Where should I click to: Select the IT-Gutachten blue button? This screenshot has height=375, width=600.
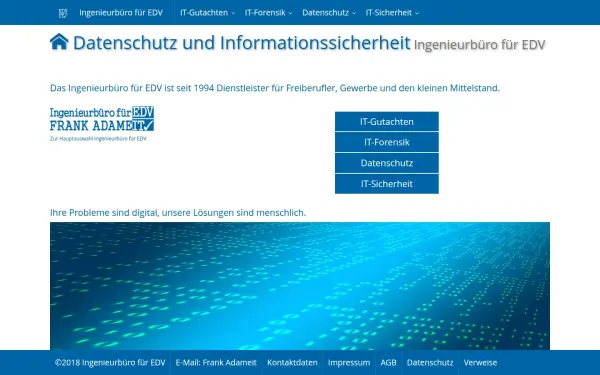[386, 122]
